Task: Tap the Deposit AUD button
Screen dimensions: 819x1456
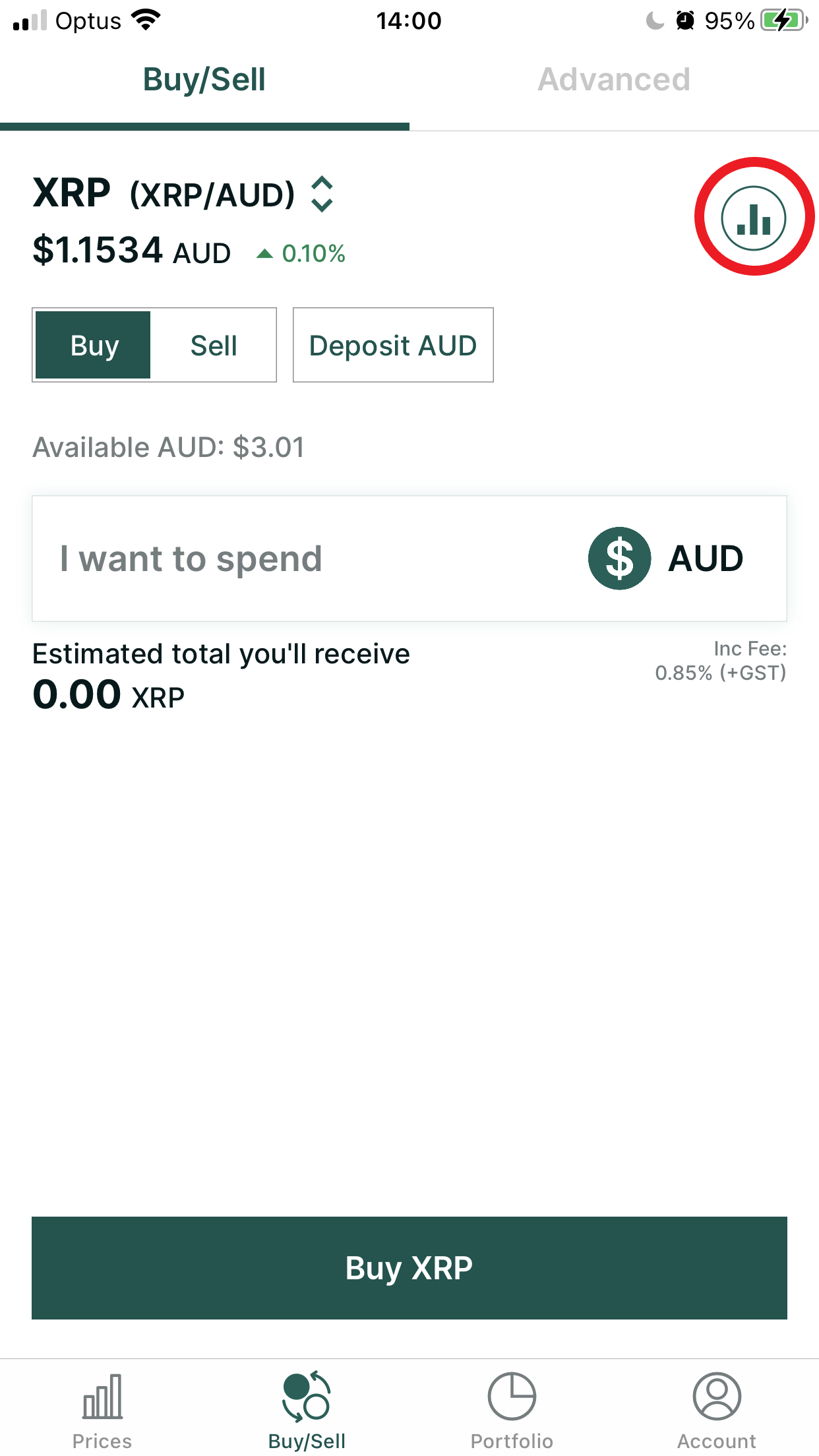Action: [393, 345]
